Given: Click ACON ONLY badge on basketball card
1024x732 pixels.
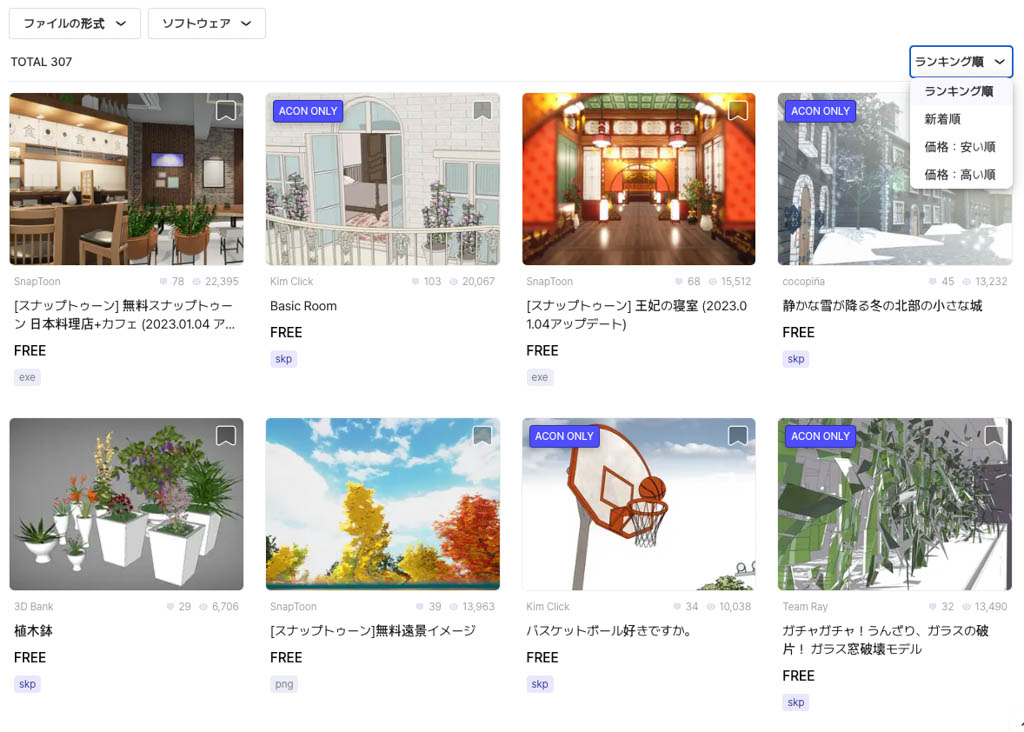Looking at the screenshot, I should pyautogui.click(x=564, y=436).
